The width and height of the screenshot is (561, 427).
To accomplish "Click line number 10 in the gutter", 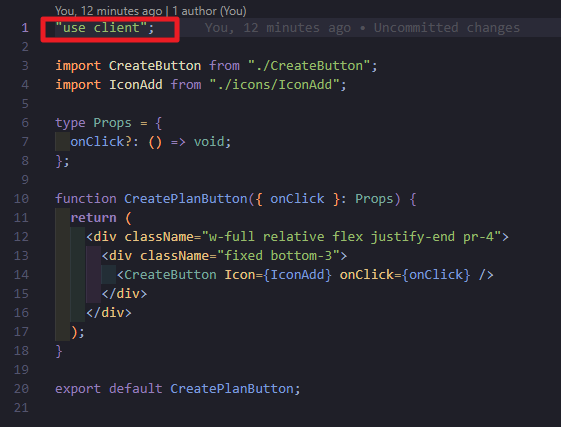I will pyautogui.click(x=21, y=199).
